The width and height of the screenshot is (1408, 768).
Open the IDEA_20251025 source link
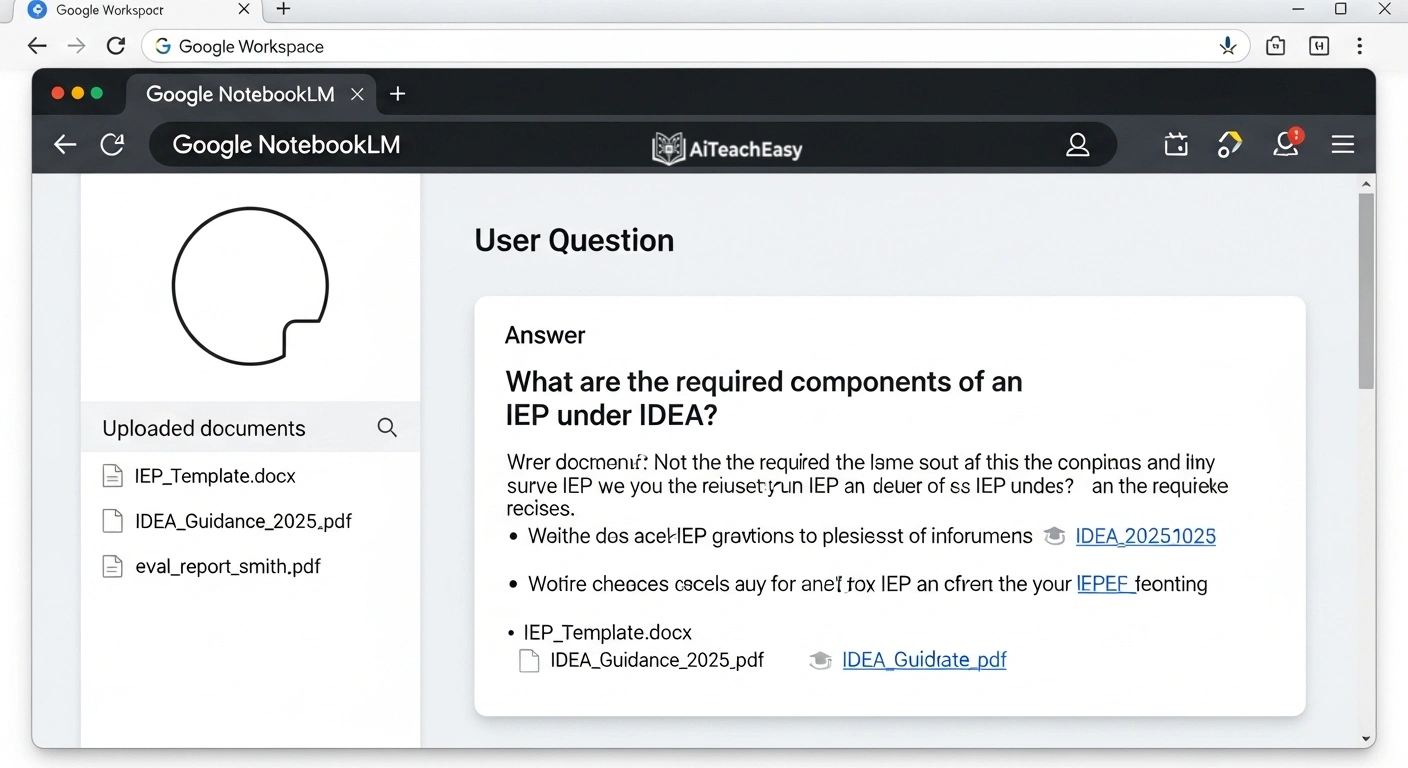coord(1146,536)
